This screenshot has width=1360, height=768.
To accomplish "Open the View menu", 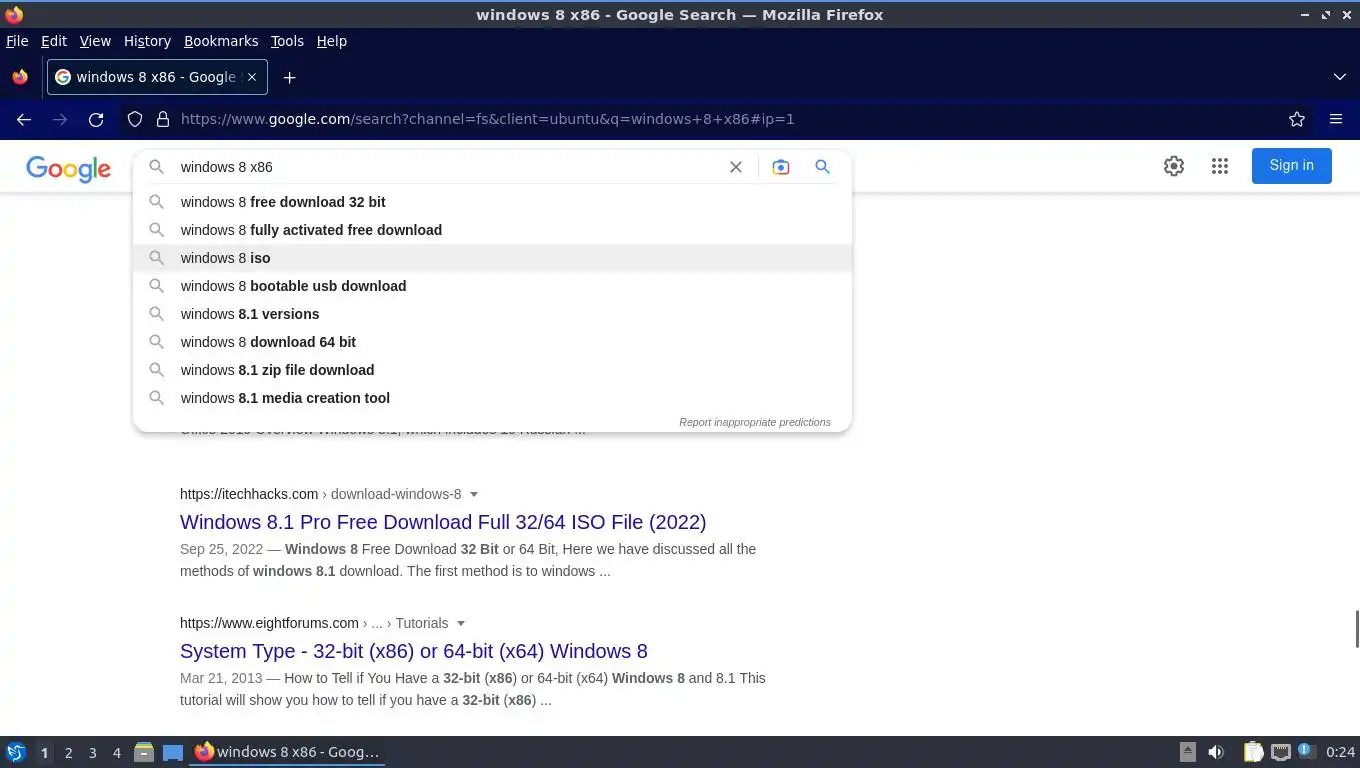I will pyautogui.click(x=95, y=41).
